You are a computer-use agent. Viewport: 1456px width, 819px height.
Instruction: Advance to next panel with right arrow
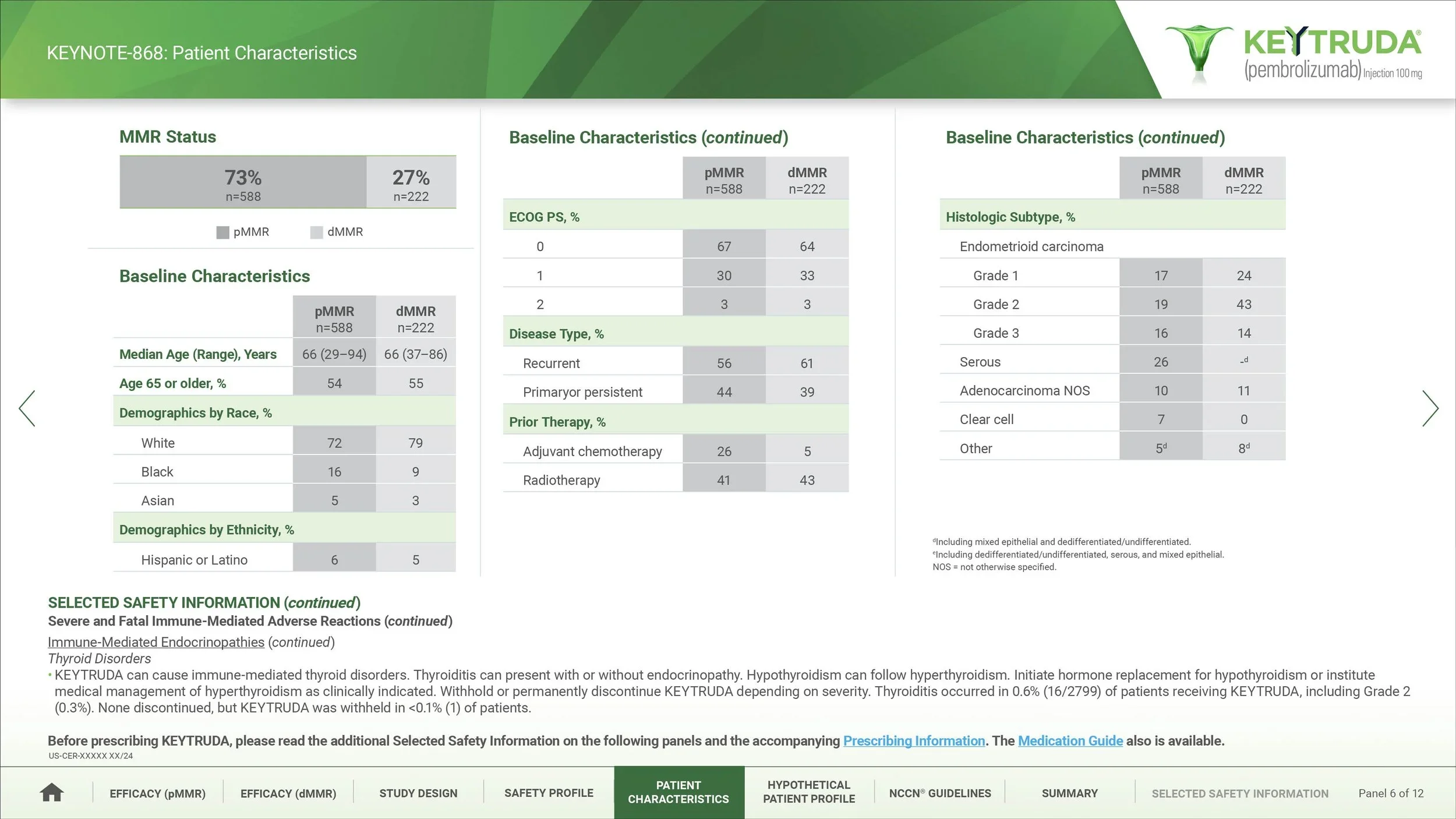pyautogui.click(x=1430, y=408)
